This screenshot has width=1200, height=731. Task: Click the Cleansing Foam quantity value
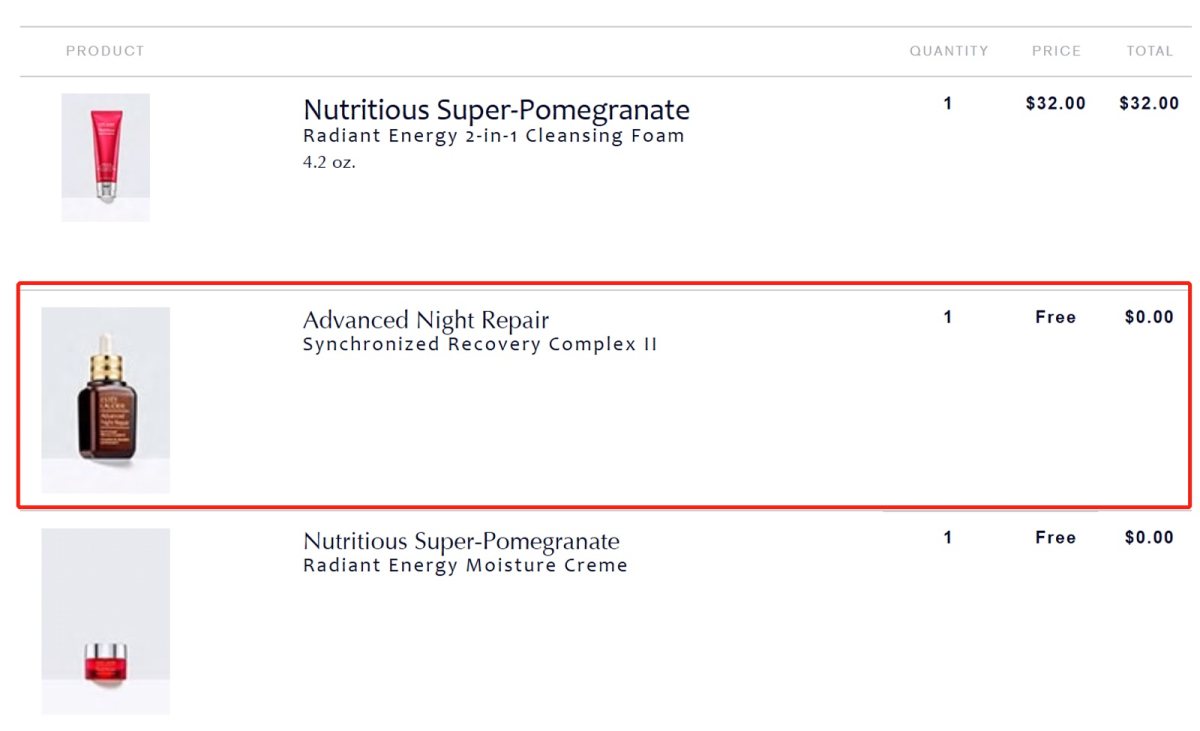pyautogui.click(x=948, y=103)
